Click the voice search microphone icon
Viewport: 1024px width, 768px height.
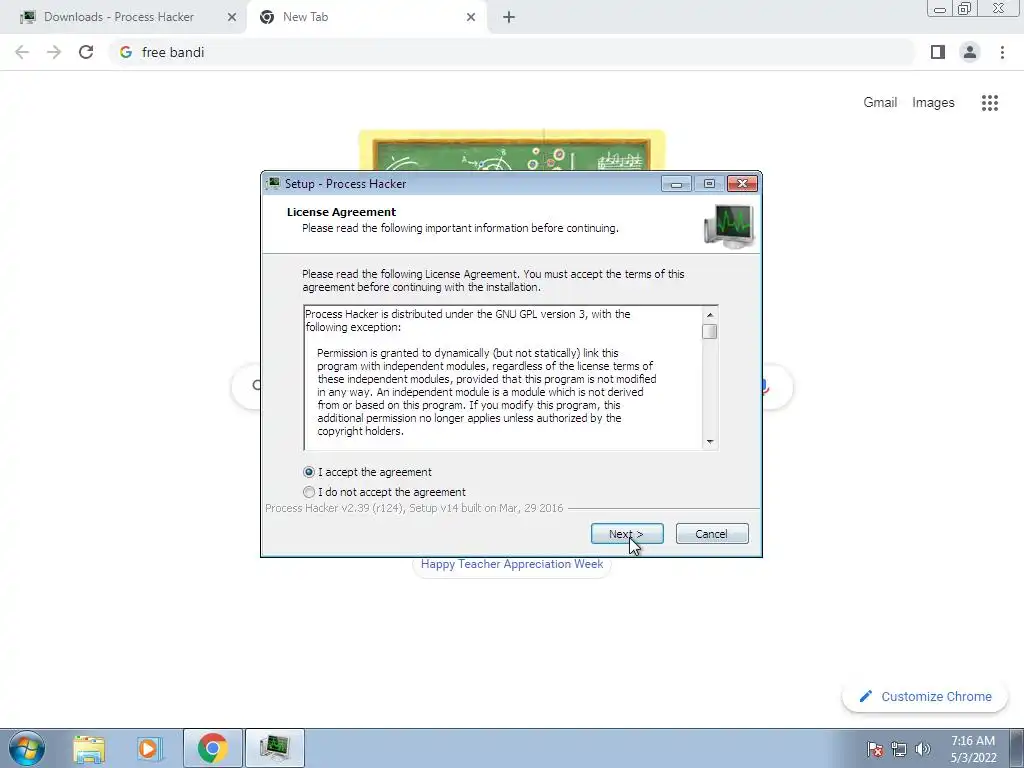point(764,387)
